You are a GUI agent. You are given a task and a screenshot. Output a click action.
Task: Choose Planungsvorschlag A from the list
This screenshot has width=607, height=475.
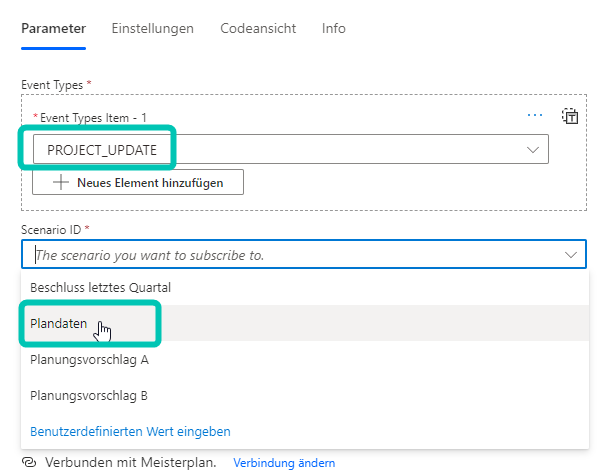305,360
